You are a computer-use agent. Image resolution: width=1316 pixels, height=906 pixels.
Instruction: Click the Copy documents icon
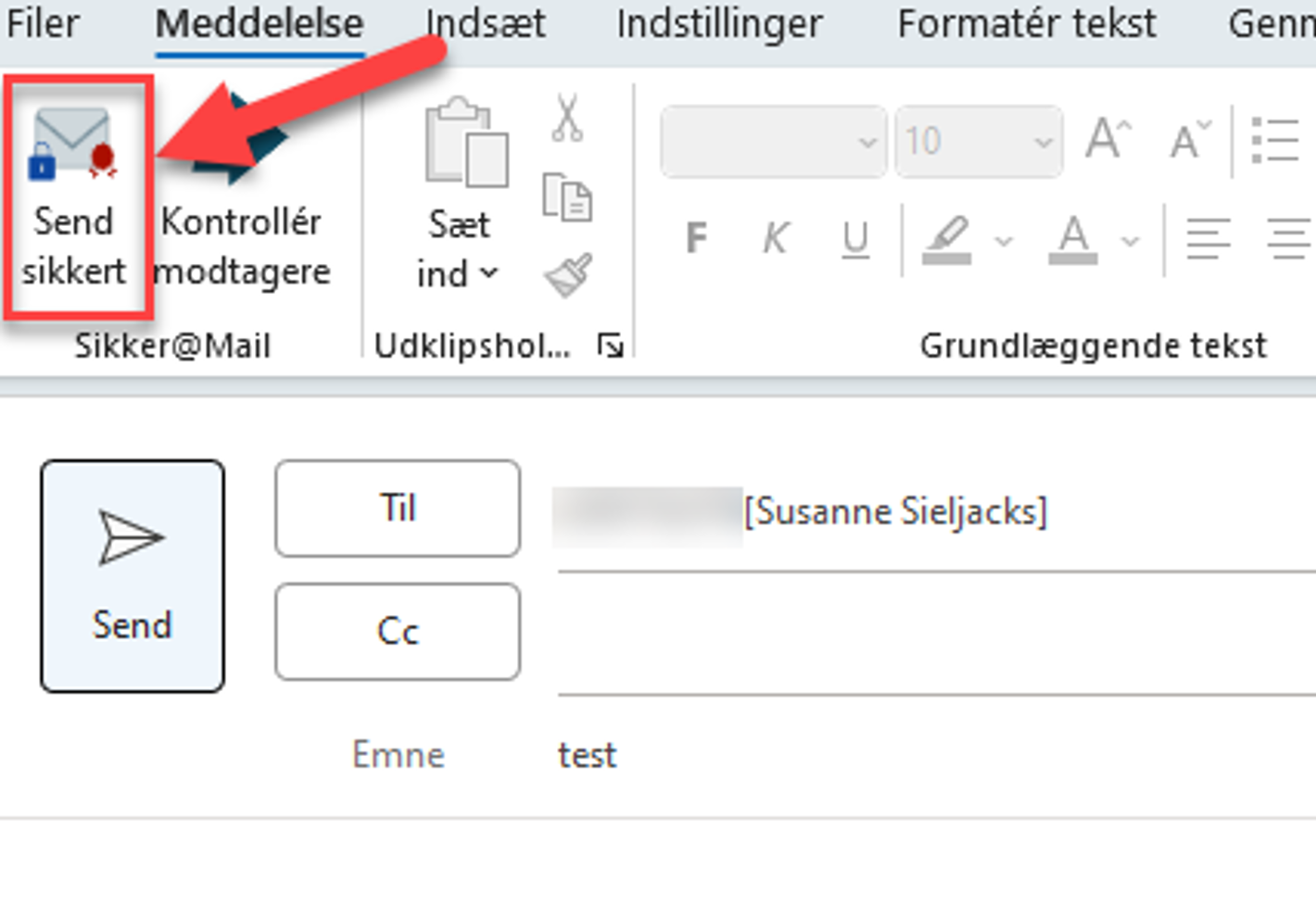coord(567,197)
